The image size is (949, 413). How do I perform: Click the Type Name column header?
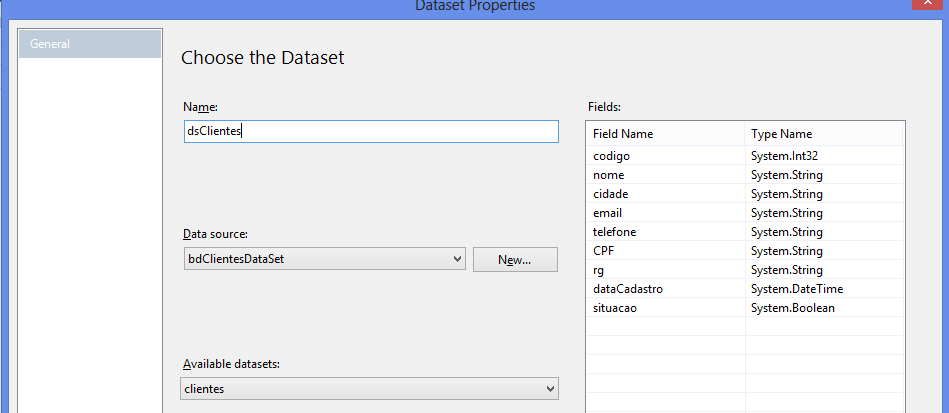coord(825,134)
